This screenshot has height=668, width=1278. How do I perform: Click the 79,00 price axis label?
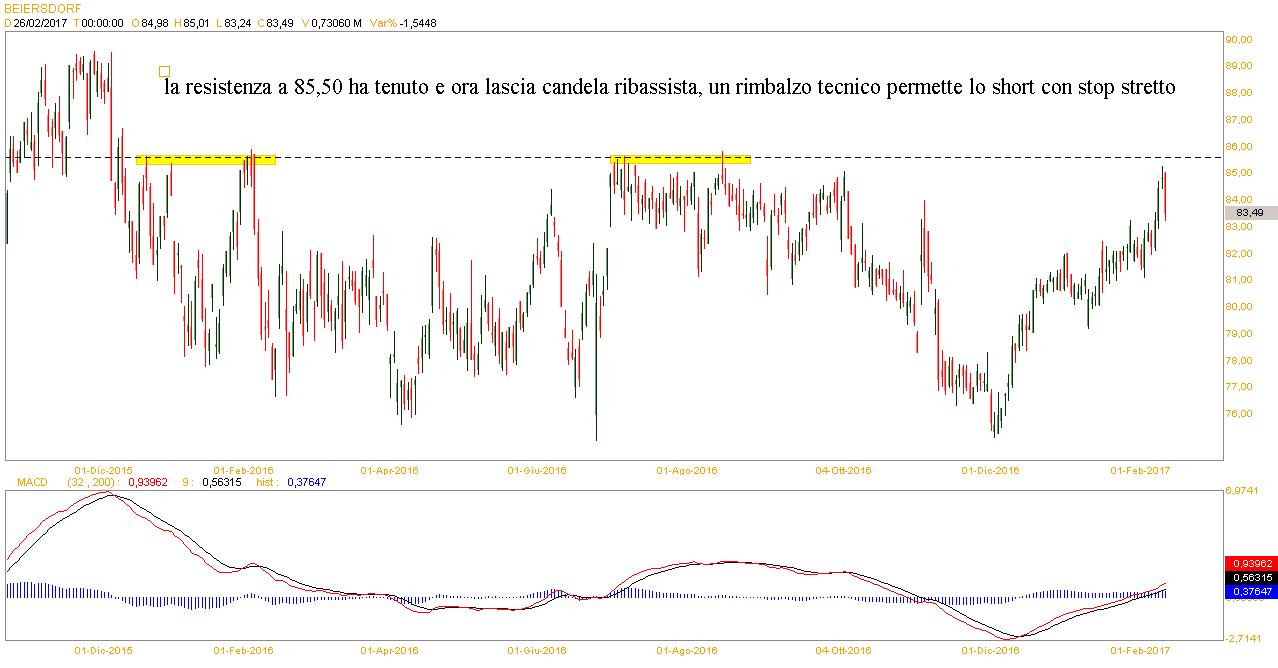point(1241,334)
